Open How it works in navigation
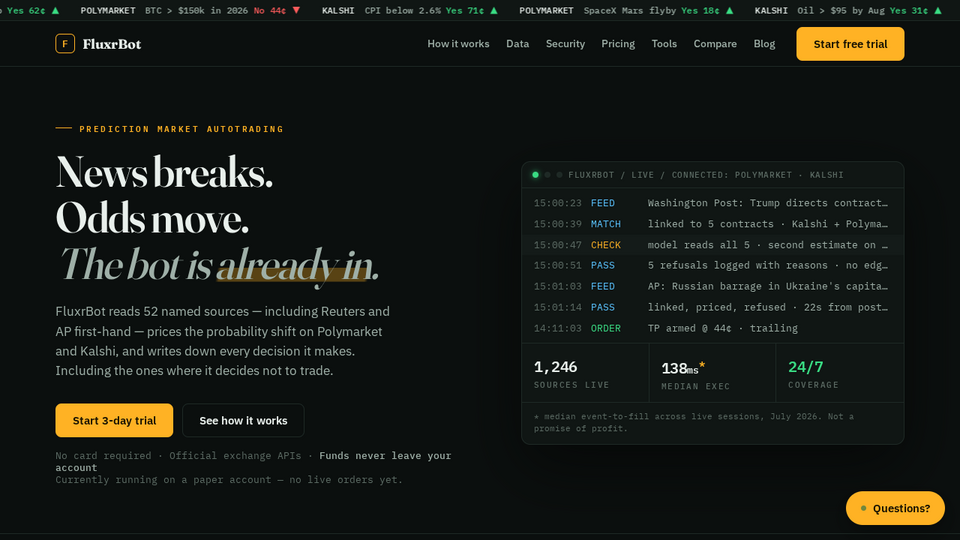The width and height of the screenshot is (960, 540). pos(458,44)
